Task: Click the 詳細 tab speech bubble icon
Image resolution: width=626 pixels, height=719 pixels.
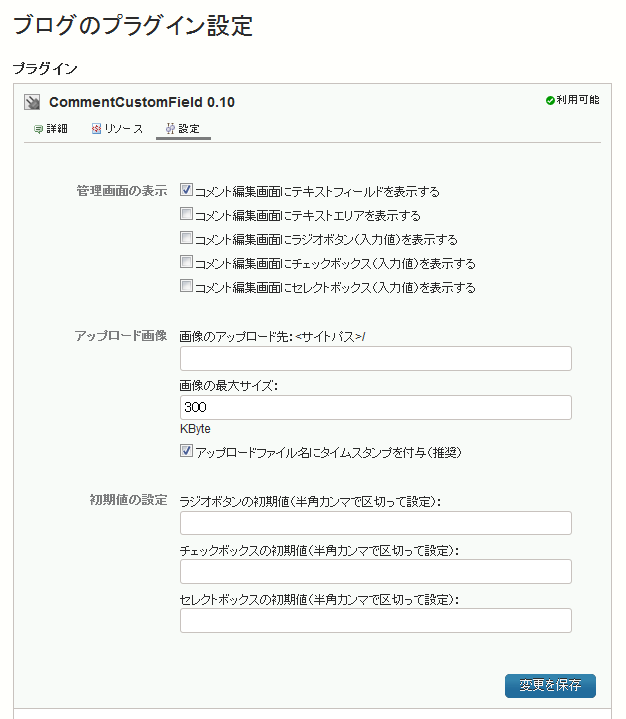Action: tap(39, 129)
